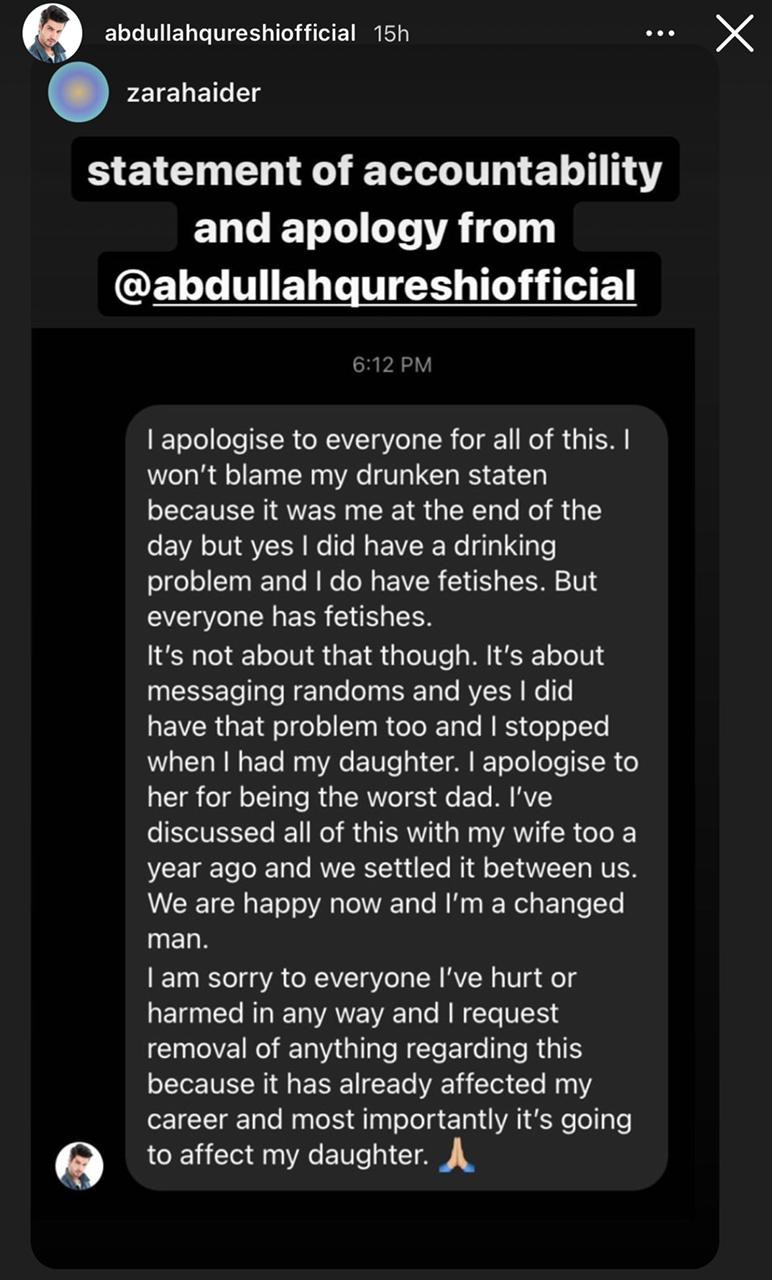Close the story with the X
772x1280 pixels.
(735, 35)
